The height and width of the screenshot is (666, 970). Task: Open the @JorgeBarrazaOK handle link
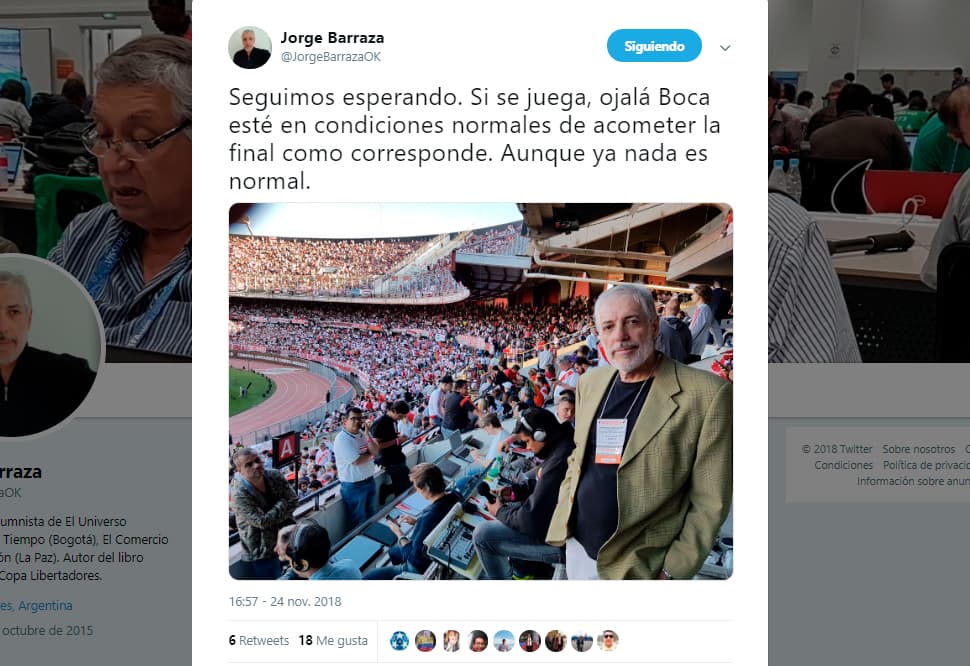331,57
